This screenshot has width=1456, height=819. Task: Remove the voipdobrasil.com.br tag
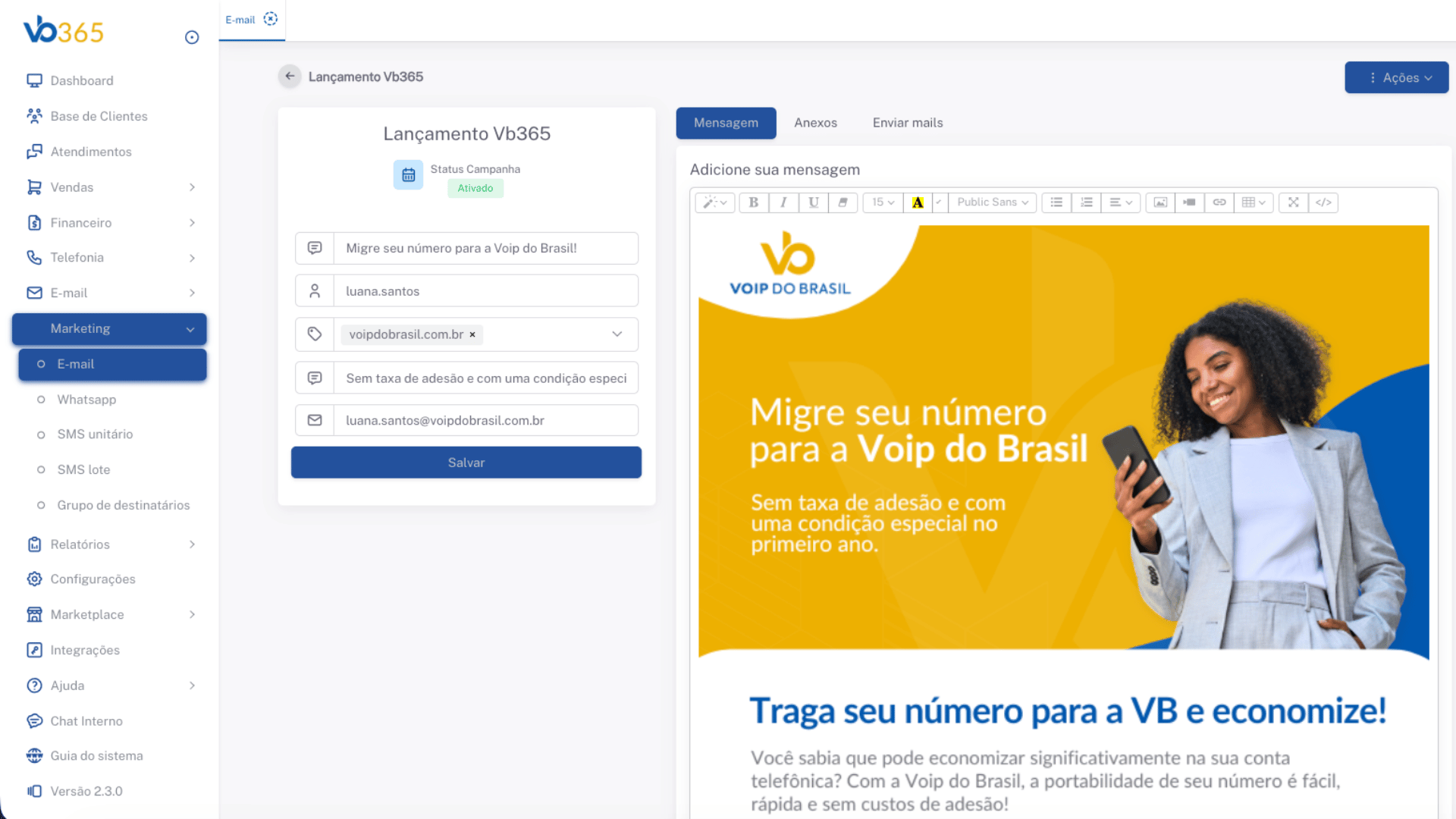click(x=472, y=334)
